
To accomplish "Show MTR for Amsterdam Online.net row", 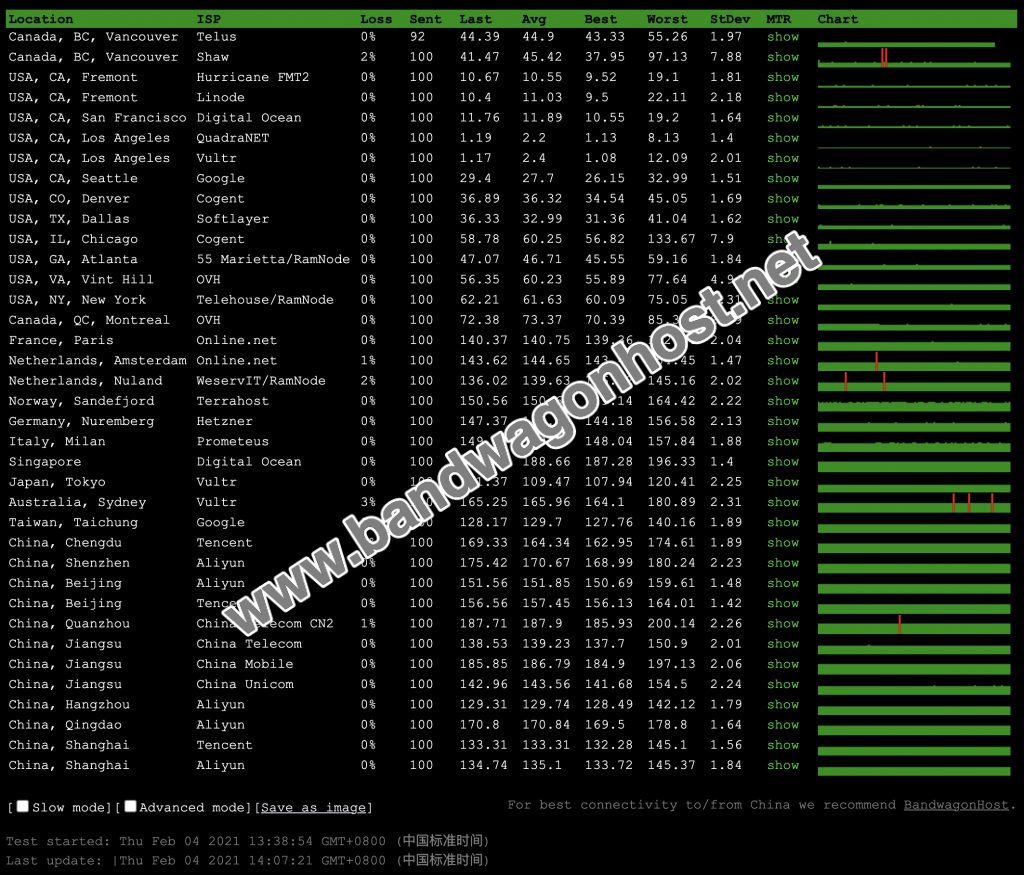I will [x=783, y=361].
